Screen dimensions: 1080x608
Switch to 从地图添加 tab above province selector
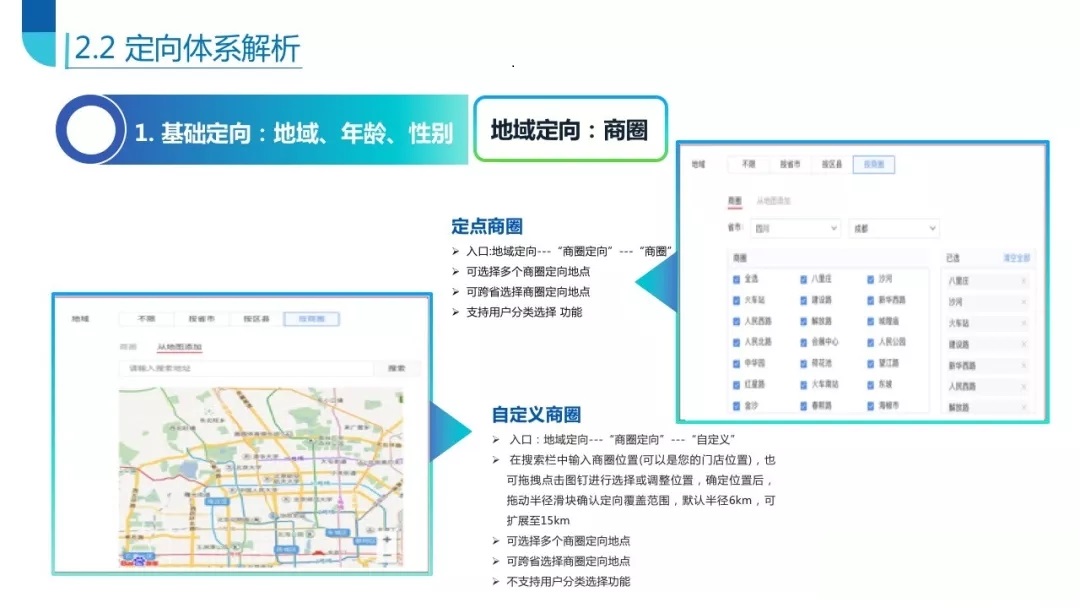point(774,201)
